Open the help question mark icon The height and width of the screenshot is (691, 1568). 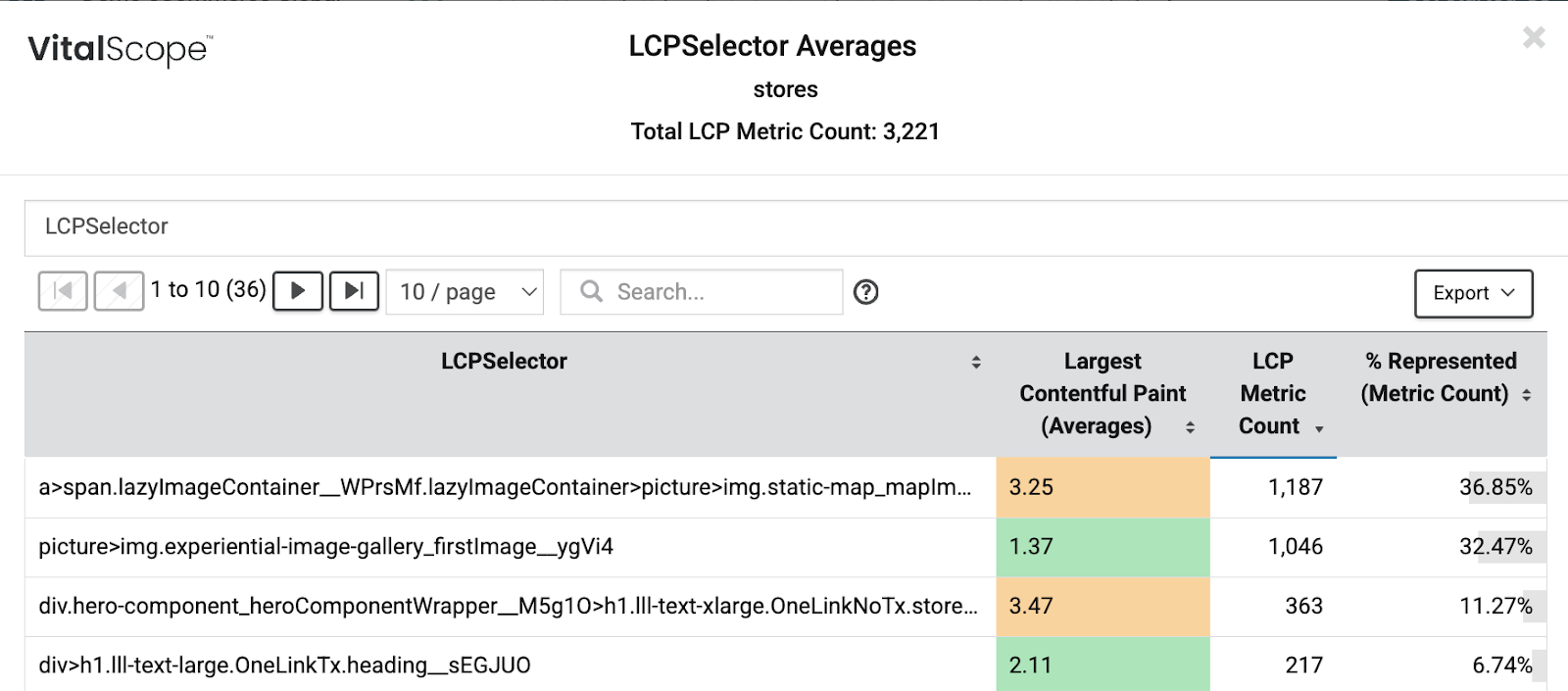click(x=865, y=292)
